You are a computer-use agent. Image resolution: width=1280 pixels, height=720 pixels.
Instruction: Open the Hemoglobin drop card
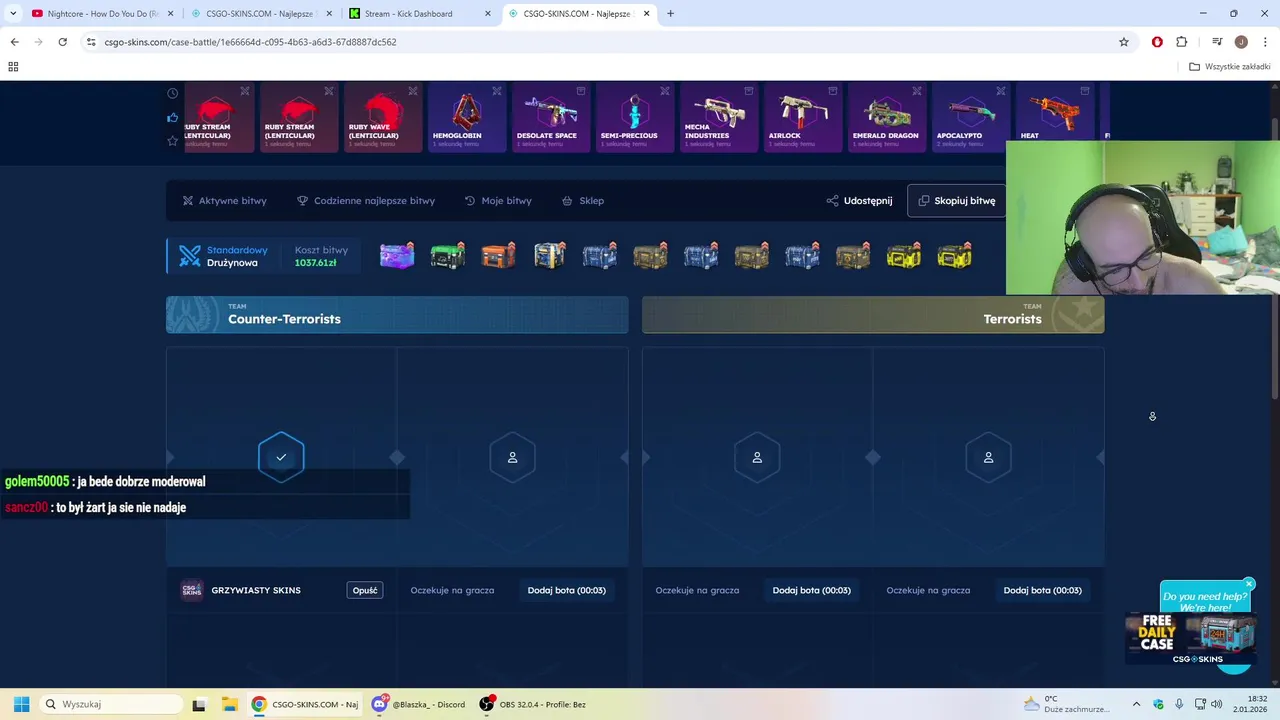[x=467, y=118]
